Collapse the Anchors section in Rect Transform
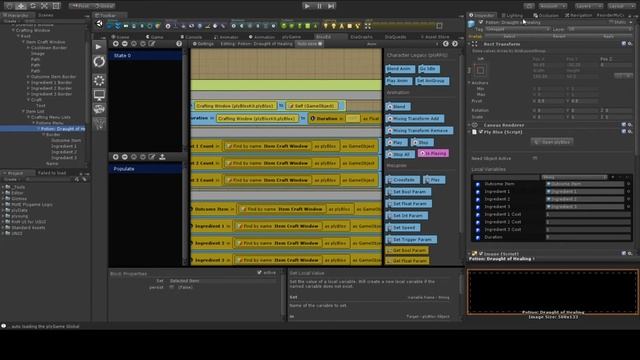The width and height of the screenshot is (640, 360). 469,82
